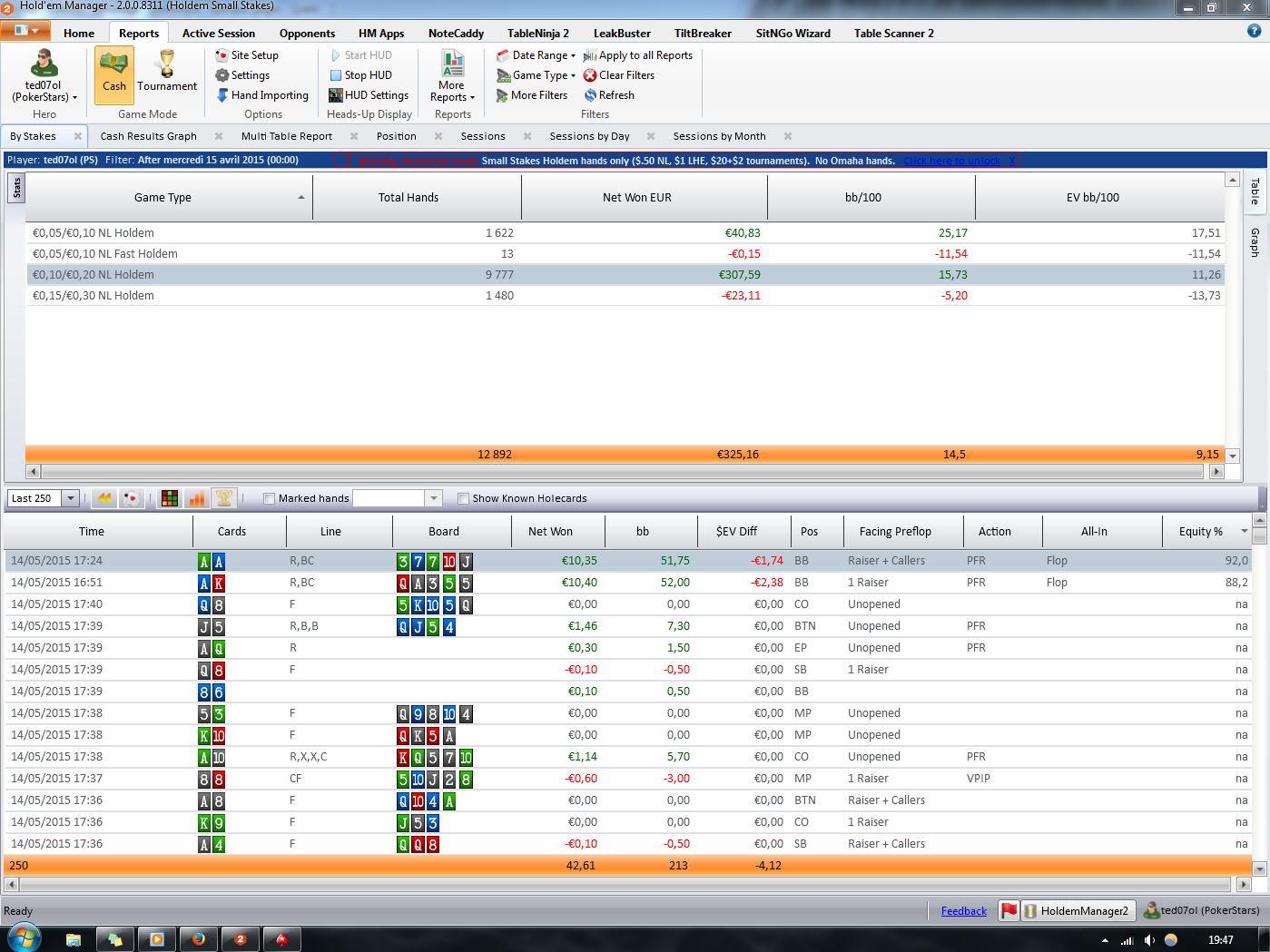Click the trophy icon in hands toolbar
The height and width of the screenshot is (952, 1270).
tap(223, 498)
